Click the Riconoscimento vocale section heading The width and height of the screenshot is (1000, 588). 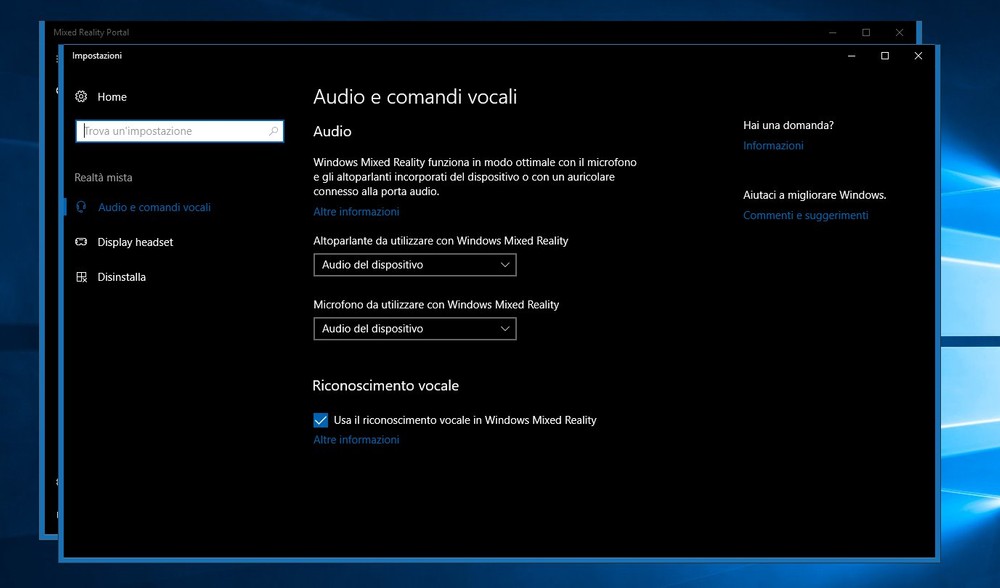pos(385,386)
